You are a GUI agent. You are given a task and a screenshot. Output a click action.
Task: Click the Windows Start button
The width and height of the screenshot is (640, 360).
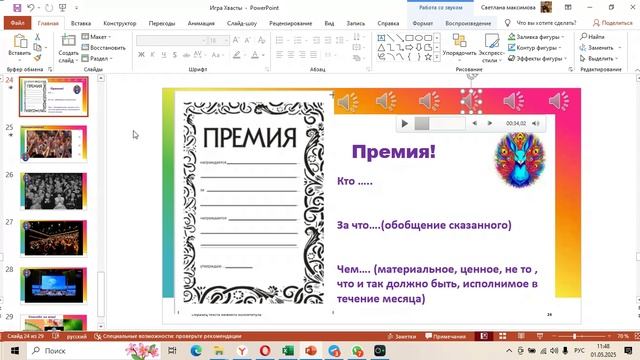tap(14, 351)
